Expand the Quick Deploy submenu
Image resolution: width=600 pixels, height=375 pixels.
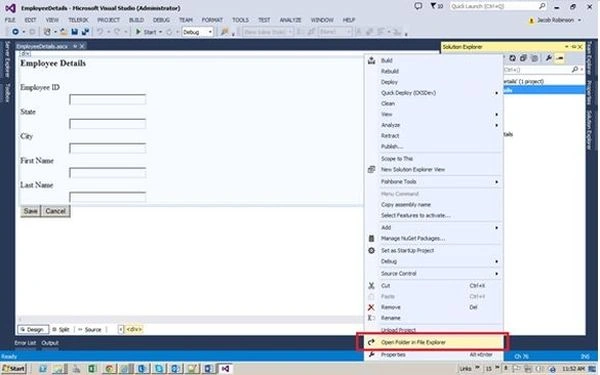[497, 93]
